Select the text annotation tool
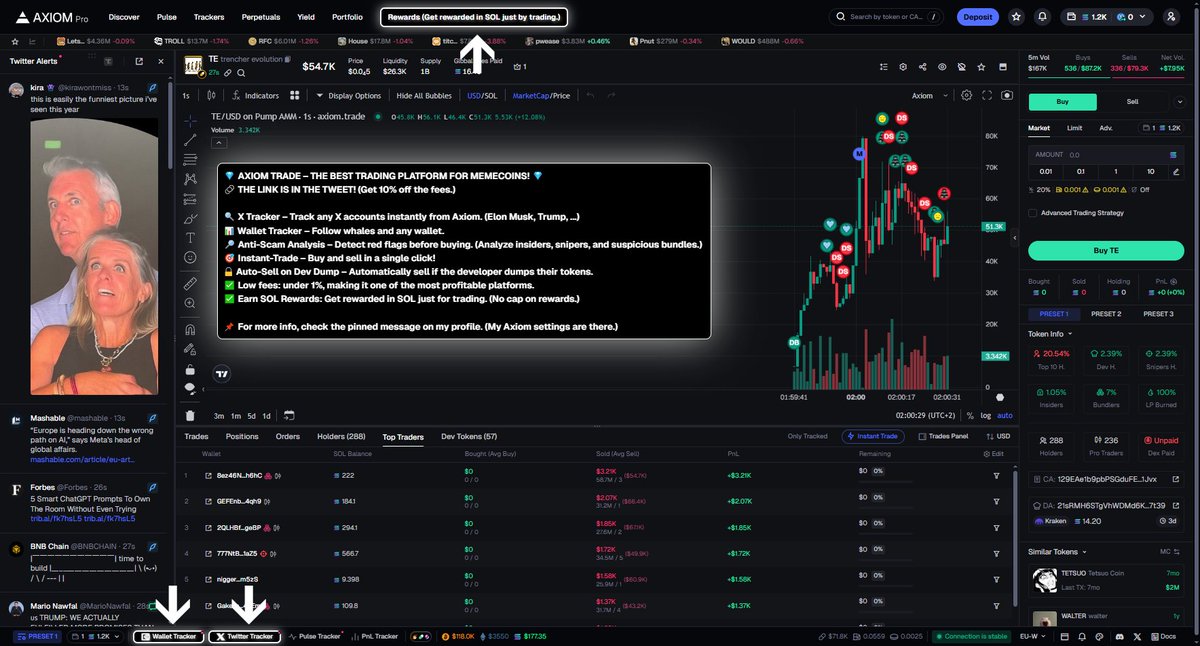This screenshot has width=1200, height=646. 190,238
